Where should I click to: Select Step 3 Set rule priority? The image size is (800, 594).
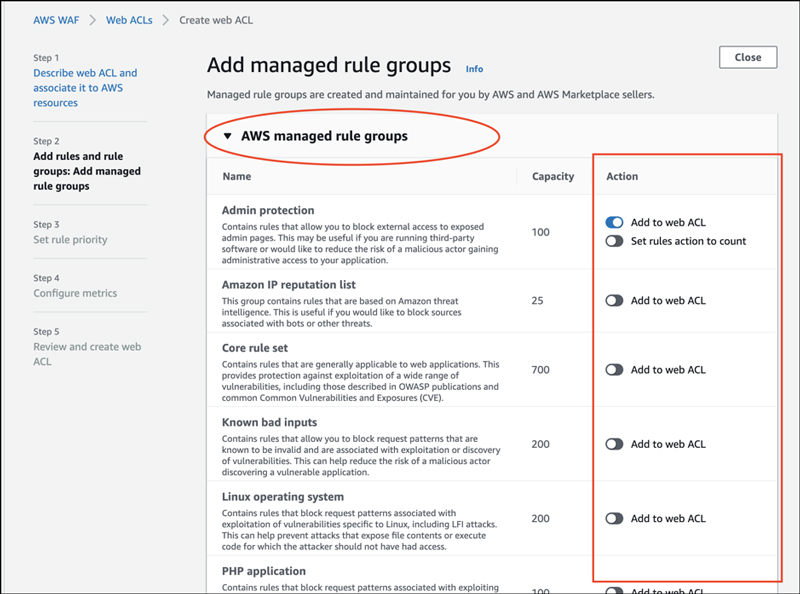[70, 240]
